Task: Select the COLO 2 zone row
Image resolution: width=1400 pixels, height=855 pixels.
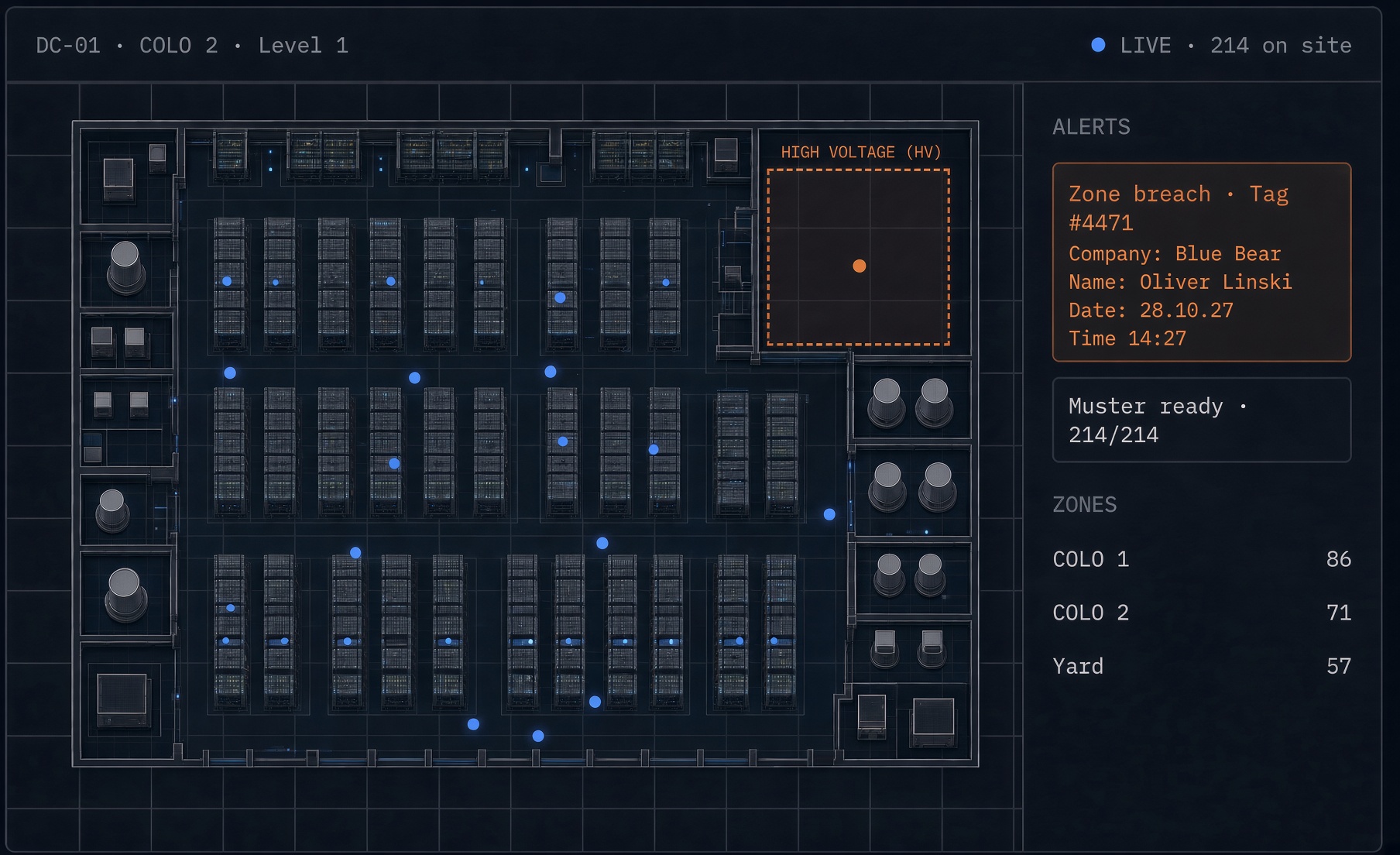Action: [x=1202, y=613]
